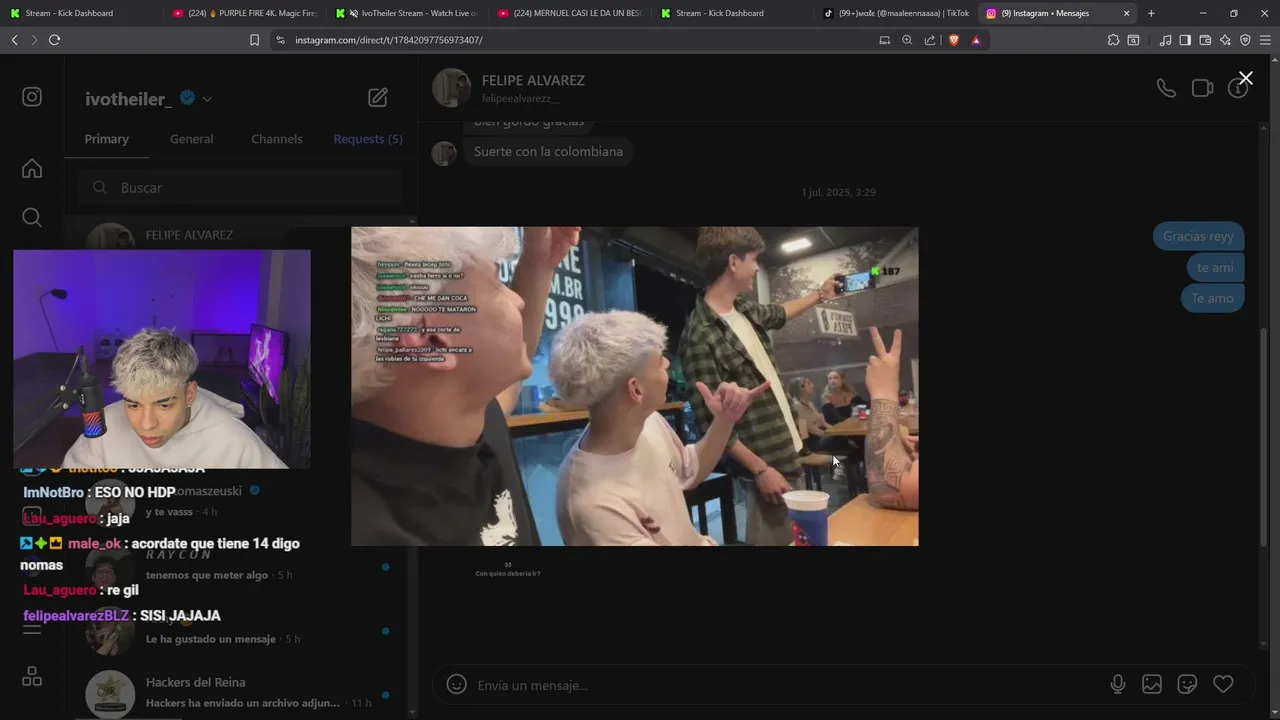Open the Hackers del Reina conversation
The image size is (1280, 720).
click(x=240, y=692)
